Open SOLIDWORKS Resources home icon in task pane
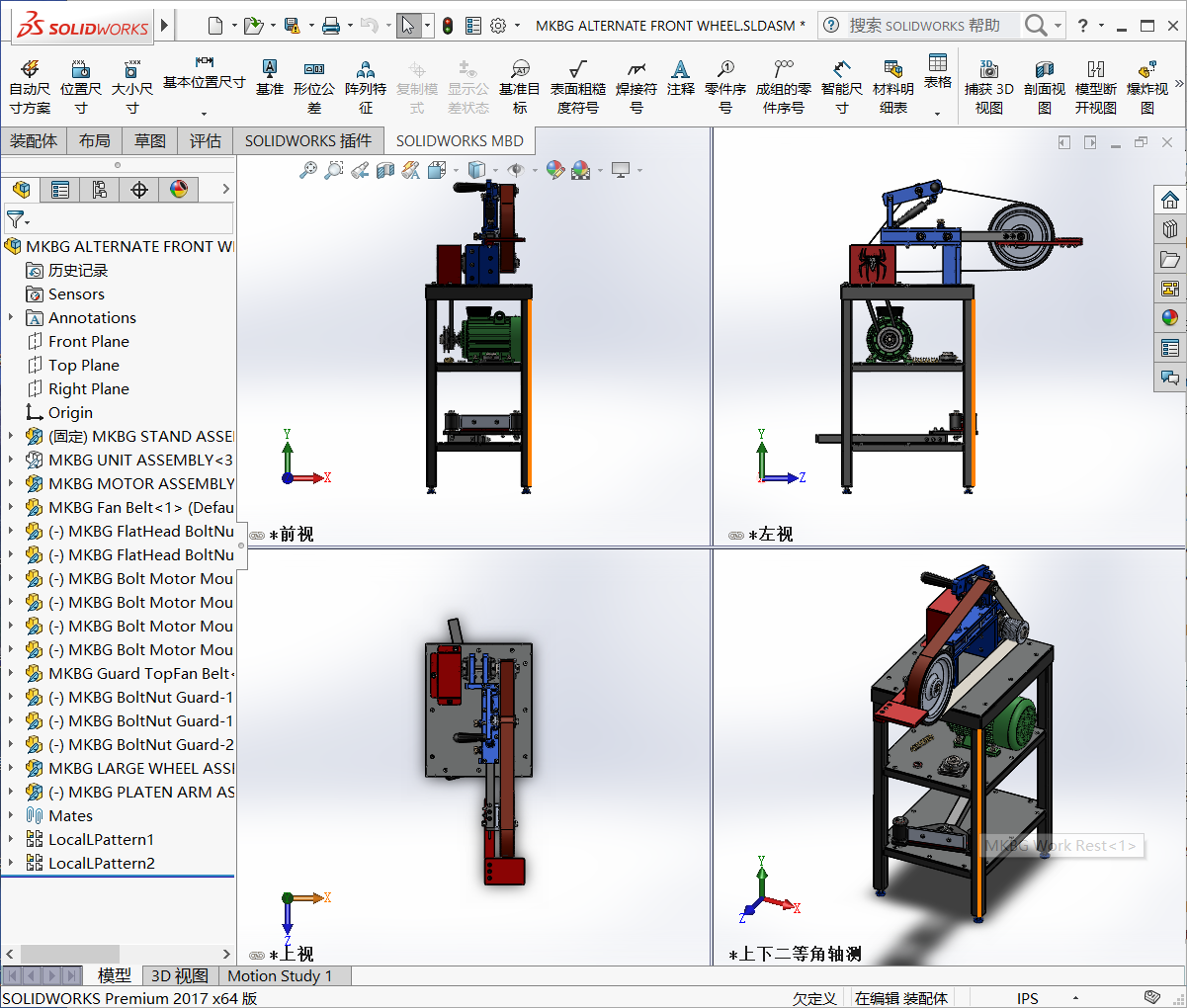 tap(1170, 200)
